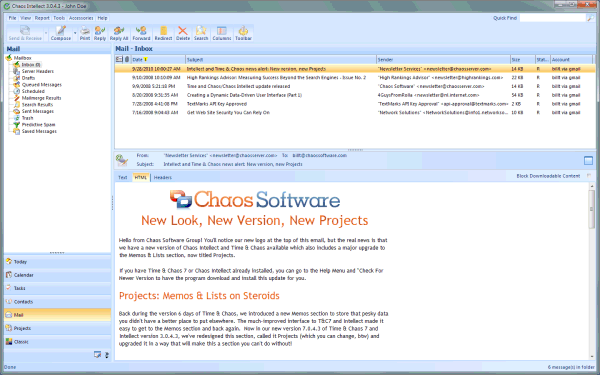
Task: Click the Reply All toolbar icon
Action: [119, 33]
